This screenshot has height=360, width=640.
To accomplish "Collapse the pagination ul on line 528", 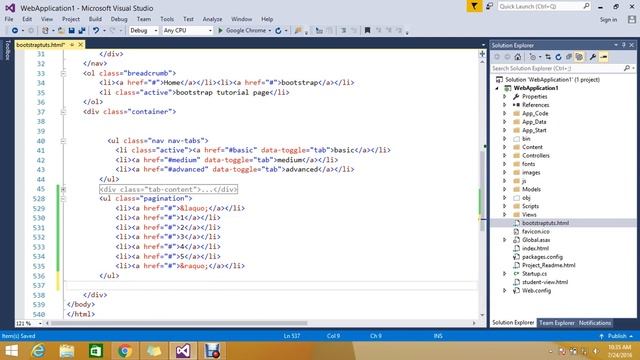I will (x=63, y=199).
